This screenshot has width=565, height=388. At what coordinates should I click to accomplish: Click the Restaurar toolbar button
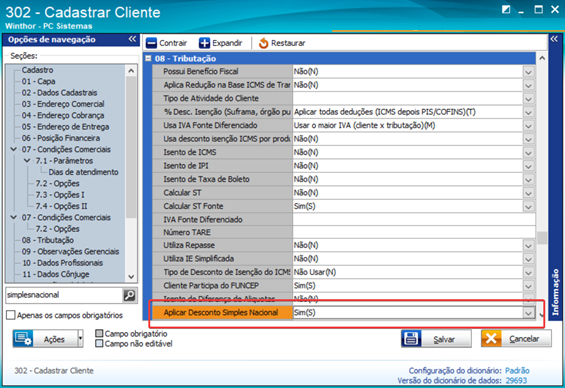(282, 43)
